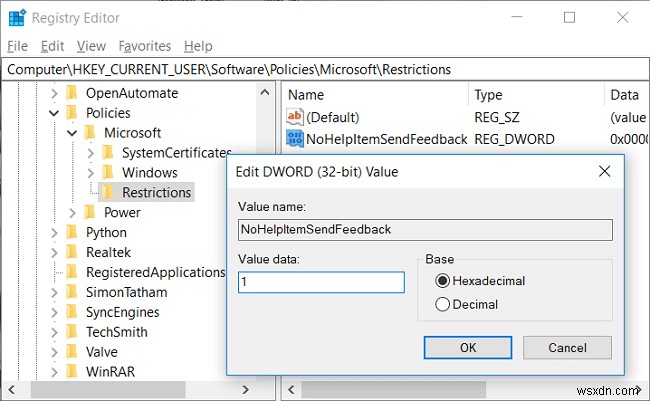
Task: Expand the Power key
Action: pyautogui.click(x=73, y=213)
